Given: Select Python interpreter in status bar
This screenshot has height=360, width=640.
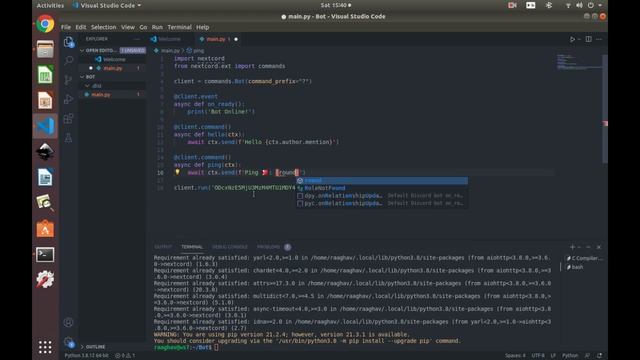Looking at the screenshot, I should click(87, 356).
